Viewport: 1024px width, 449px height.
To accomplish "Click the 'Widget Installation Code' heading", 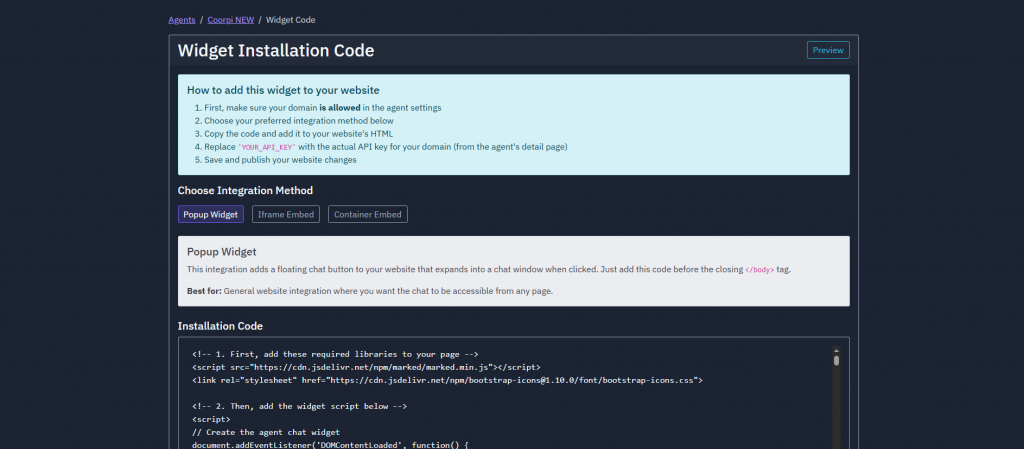I will coord(276,50).
